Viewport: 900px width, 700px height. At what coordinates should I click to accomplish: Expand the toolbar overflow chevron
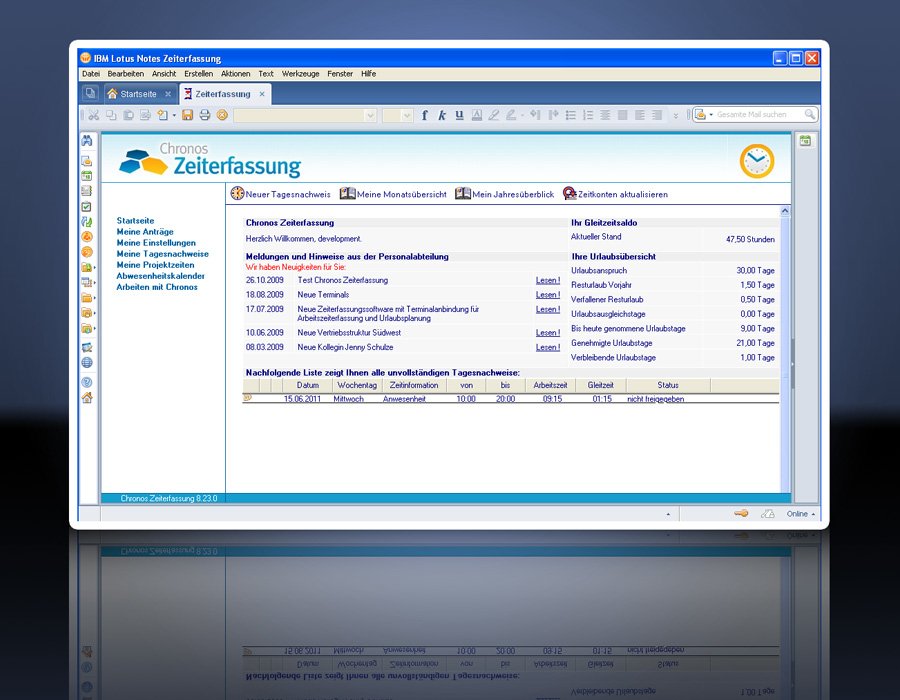676,115
